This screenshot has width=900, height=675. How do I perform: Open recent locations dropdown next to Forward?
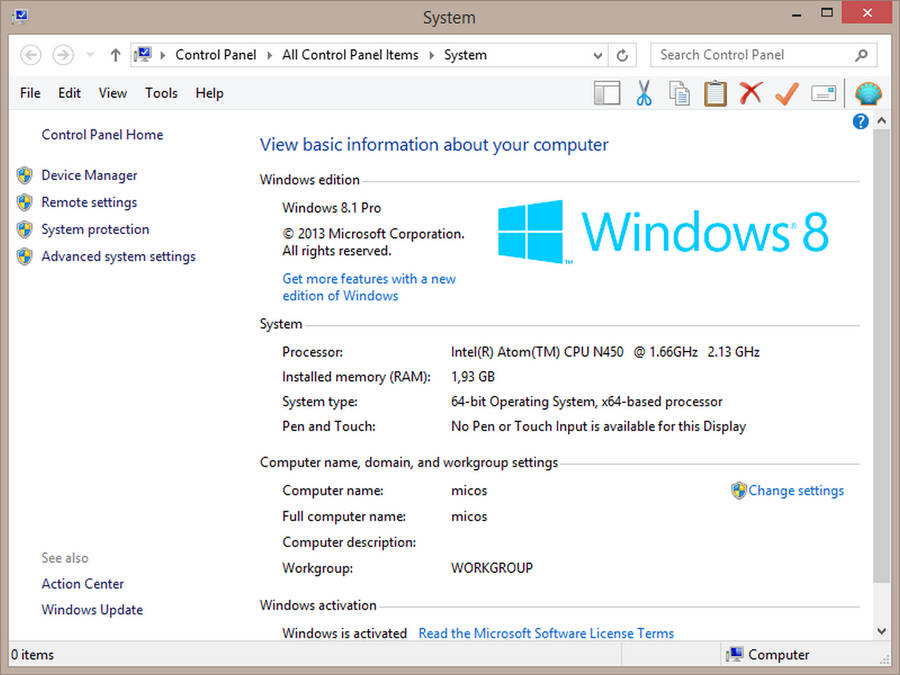tap(90, 55)
